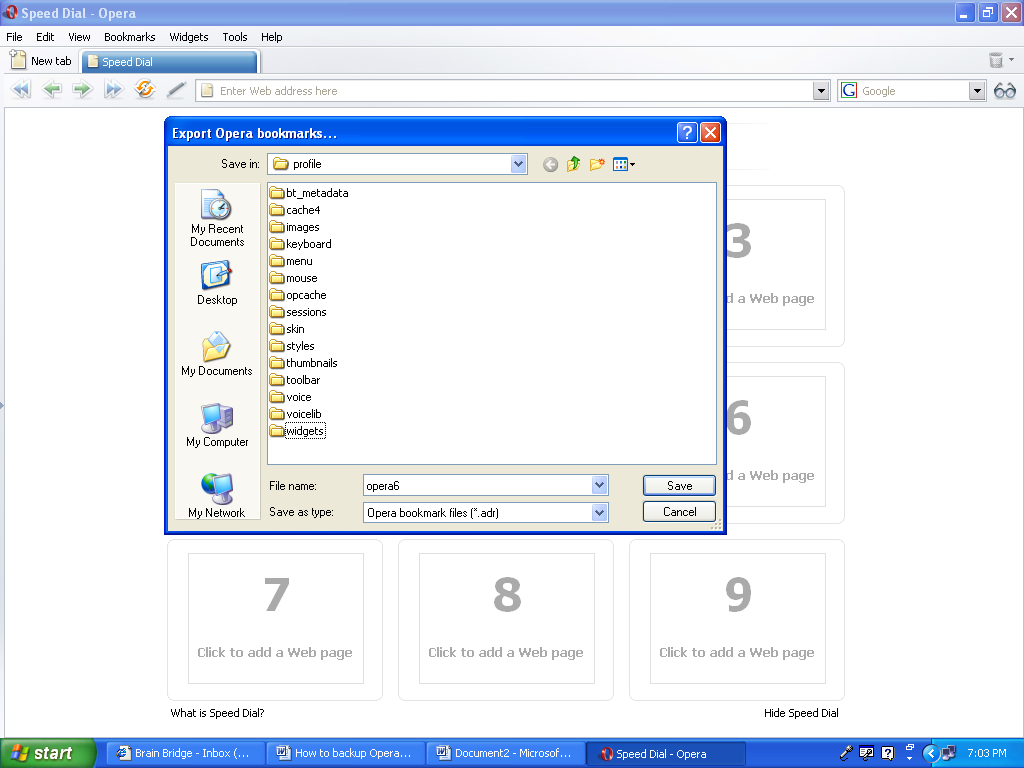Select the toolbar folder
1024x768 pixels.
click(295, 379)
